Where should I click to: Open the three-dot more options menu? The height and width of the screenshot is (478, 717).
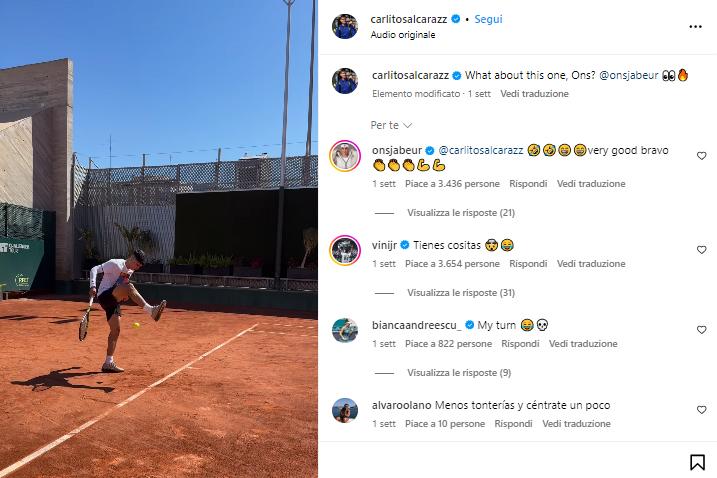[x=695, y=27]
